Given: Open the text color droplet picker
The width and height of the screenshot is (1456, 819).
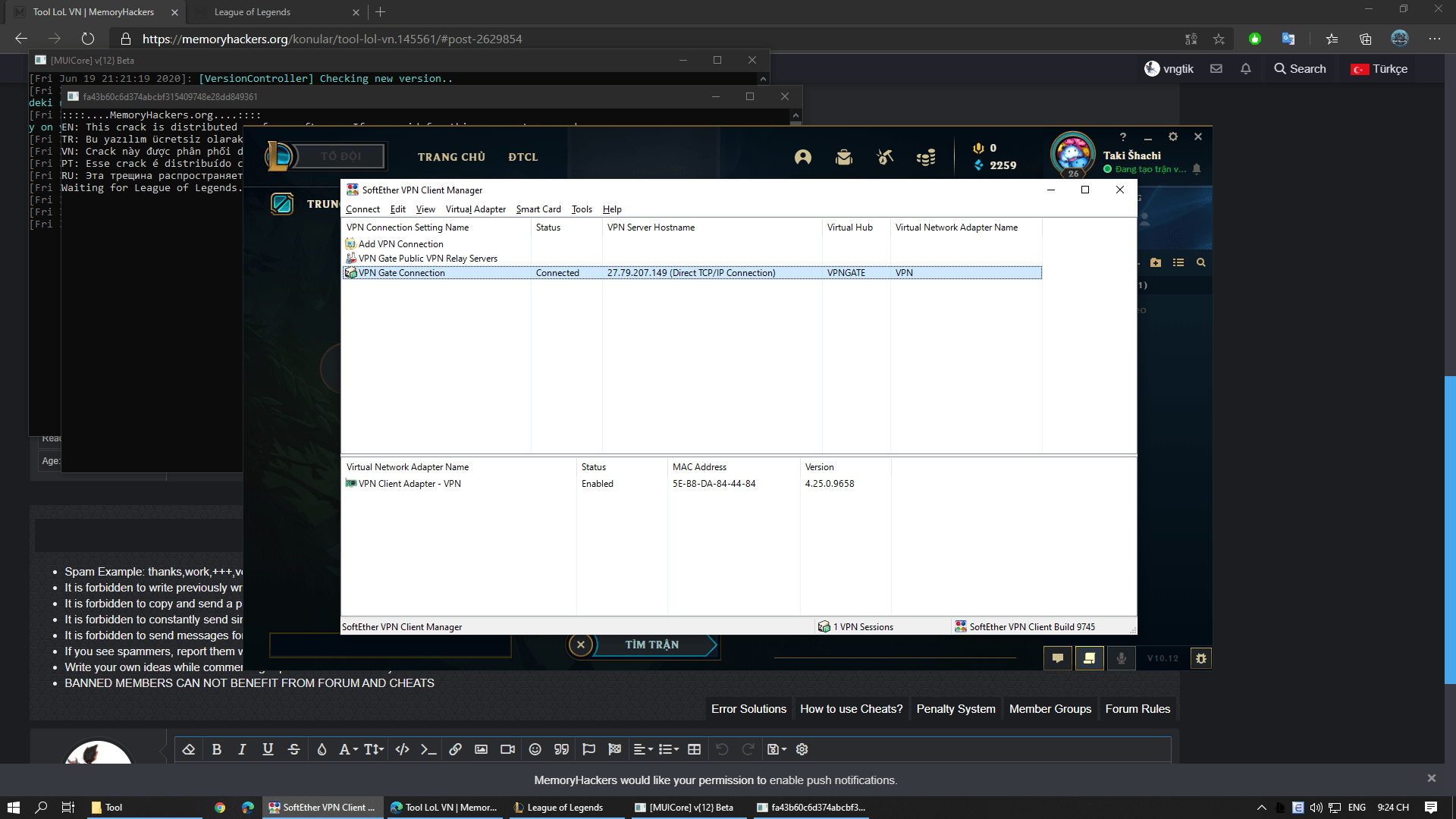Looking at the screenshot, I should (322, 749).
